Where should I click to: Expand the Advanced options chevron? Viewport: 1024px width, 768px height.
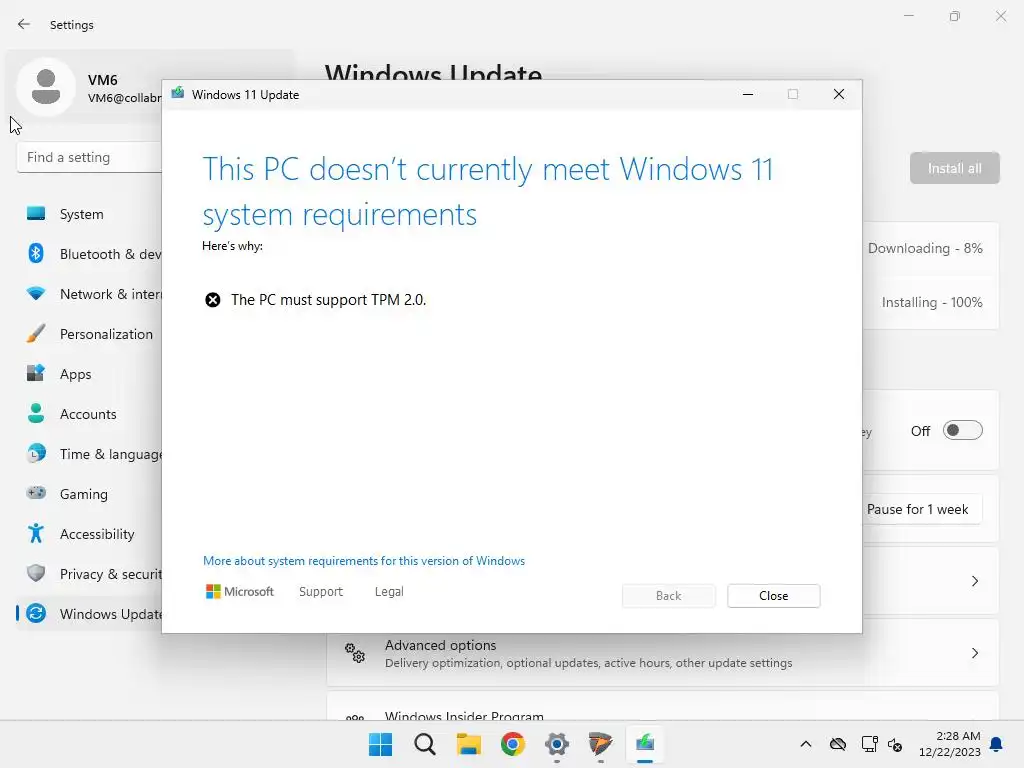[974, 652]
